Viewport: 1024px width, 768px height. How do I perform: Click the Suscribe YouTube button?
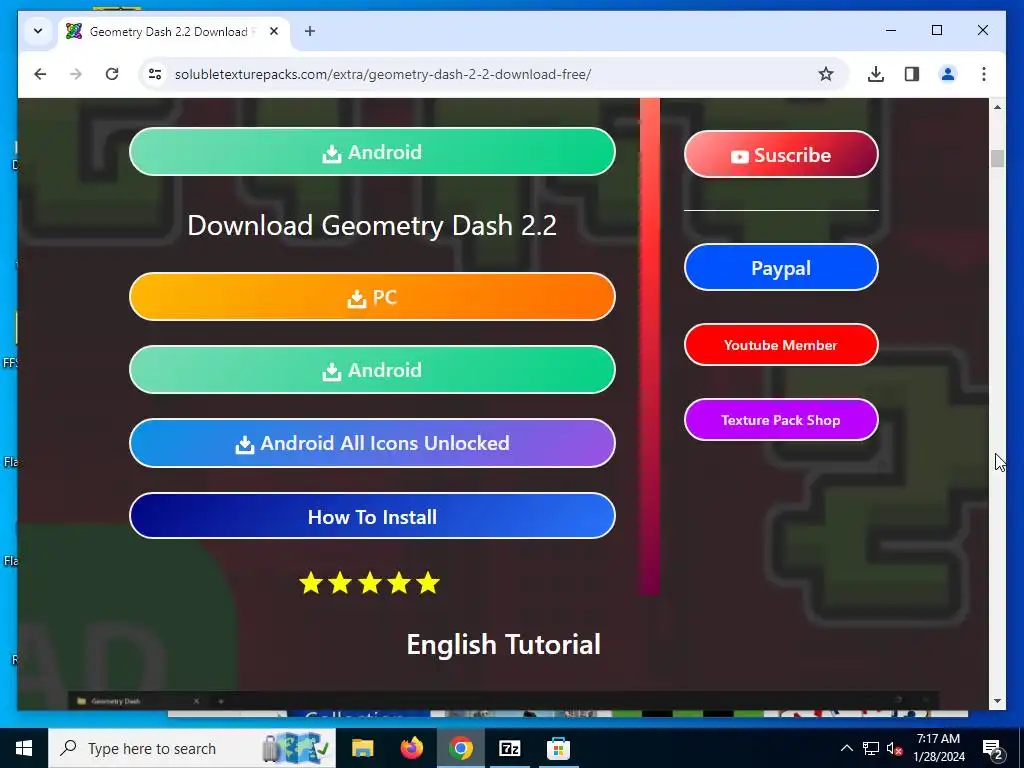pyautogui.click(x=781, y=154)
